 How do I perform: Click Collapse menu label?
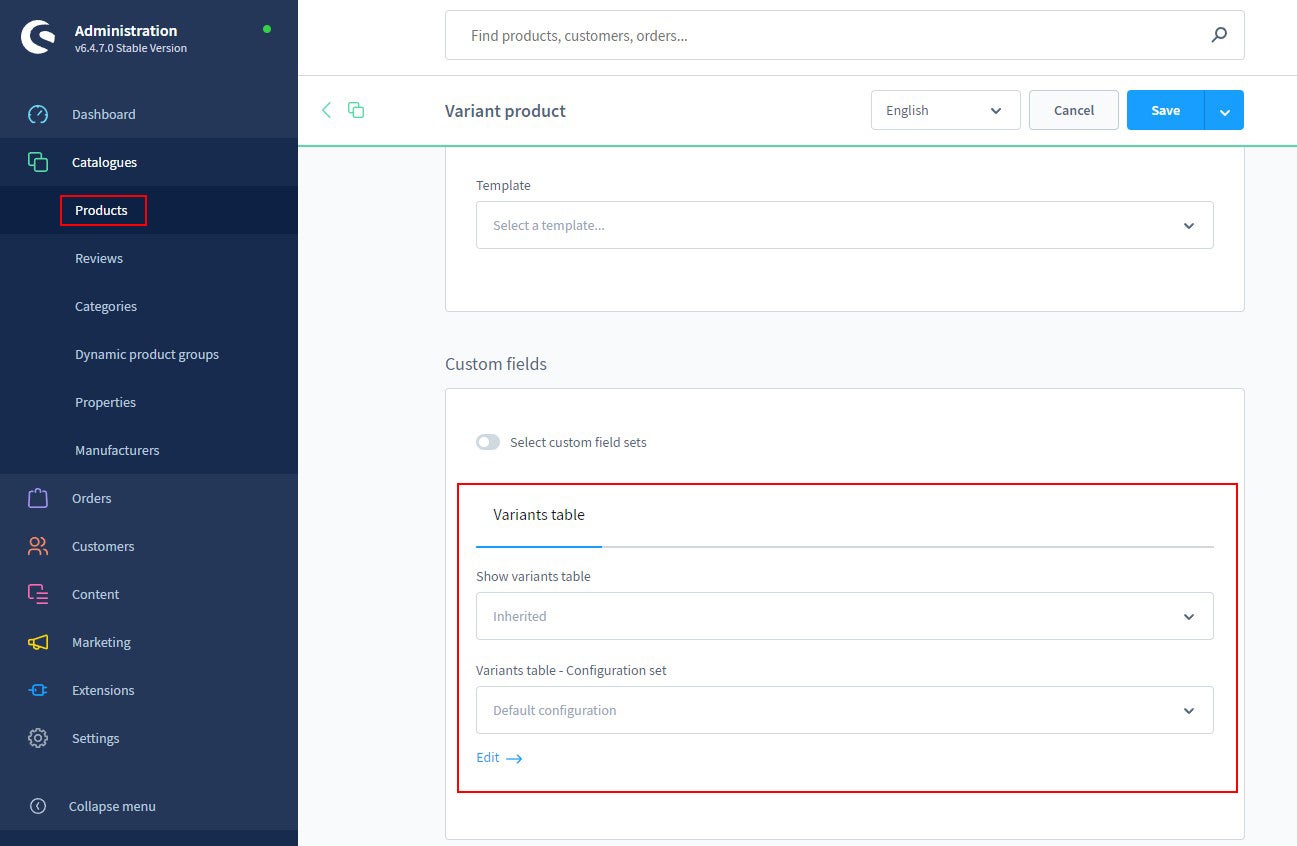pyautogui.click(x=112, y=806)
